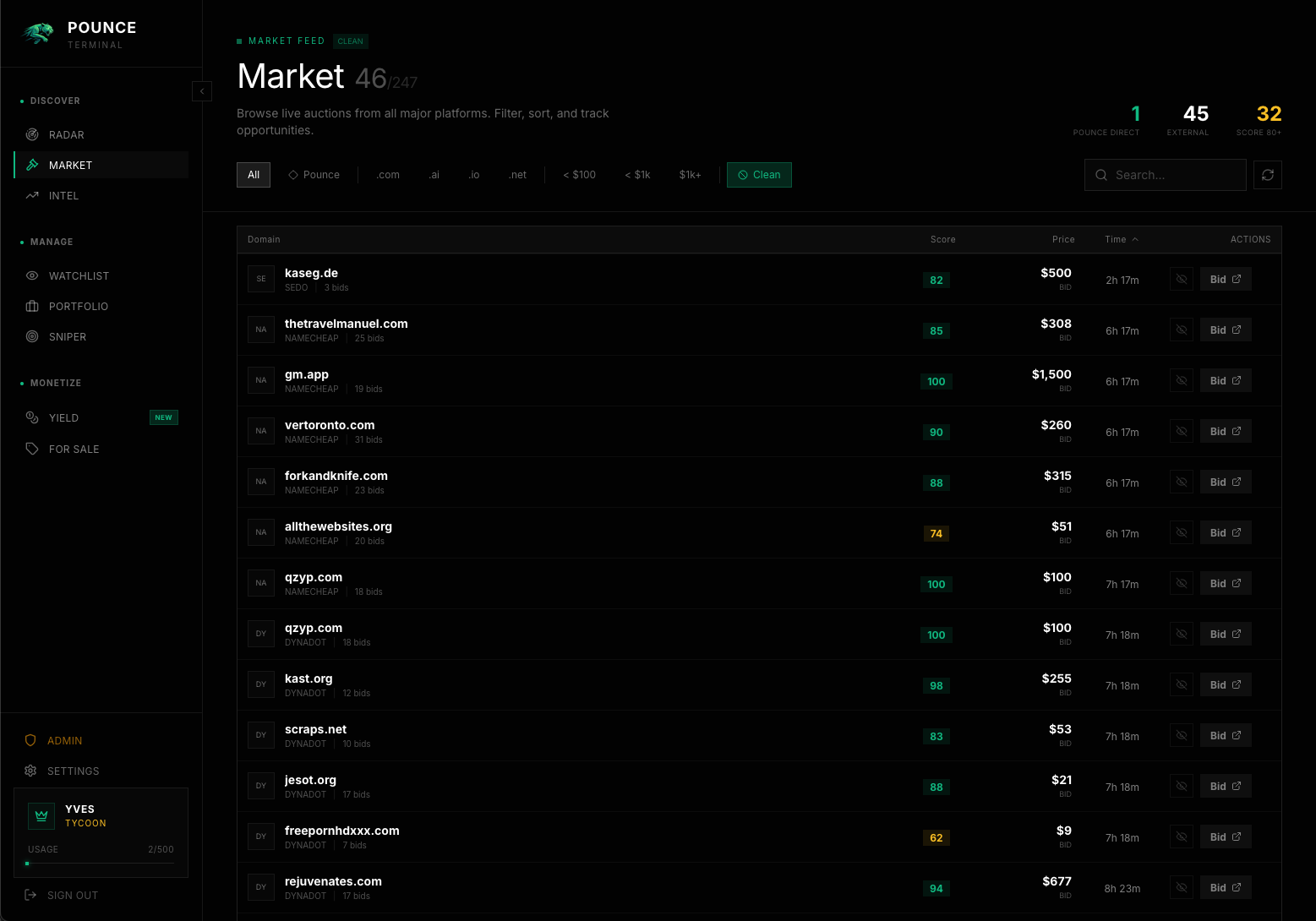
Task: Sort table by Price column
Action: pos(1063,239)
